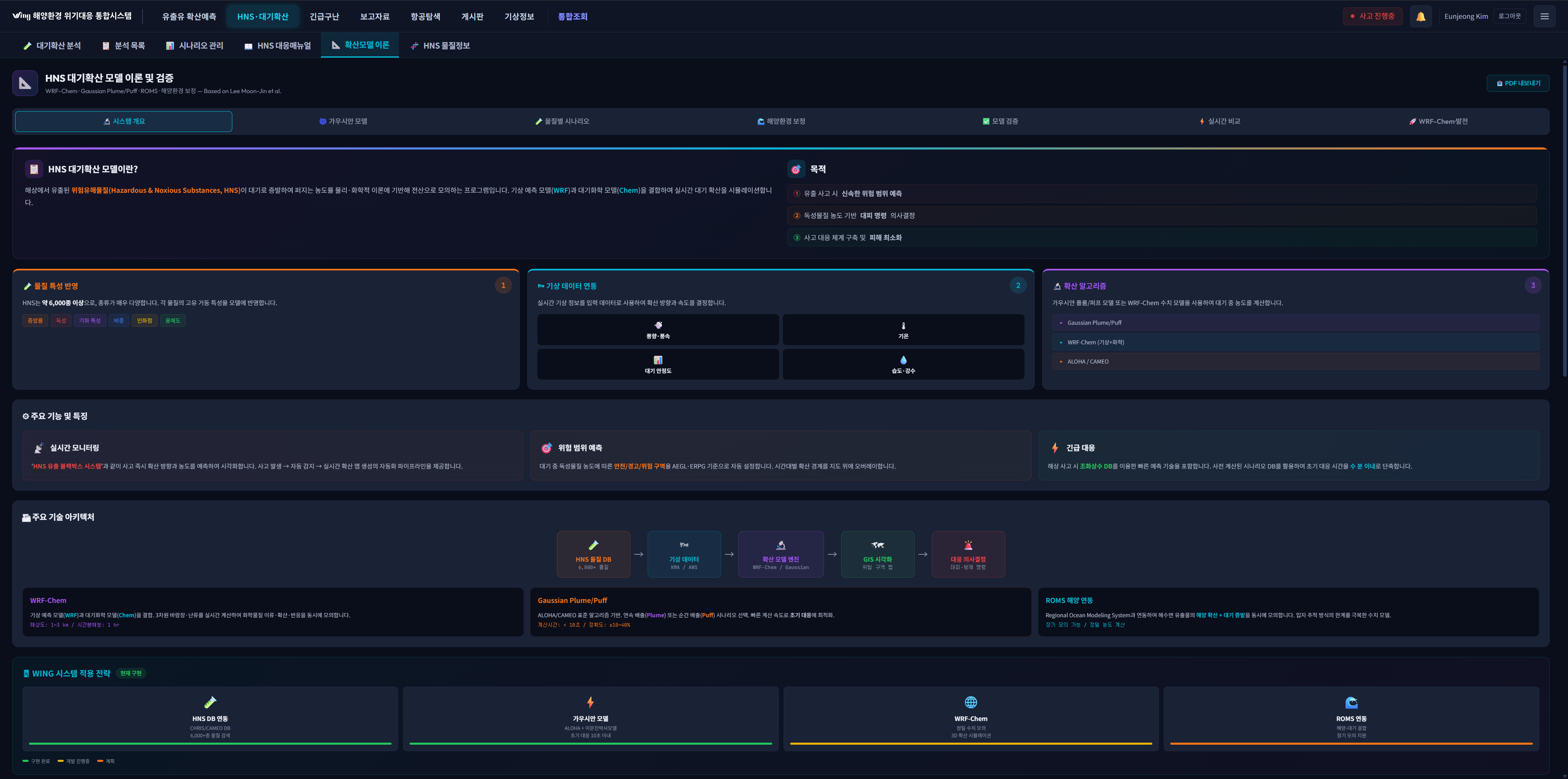Click the notification bell icon
Image resolution: width=1568 pixels, height=779 pixels.
point(1420,16)
